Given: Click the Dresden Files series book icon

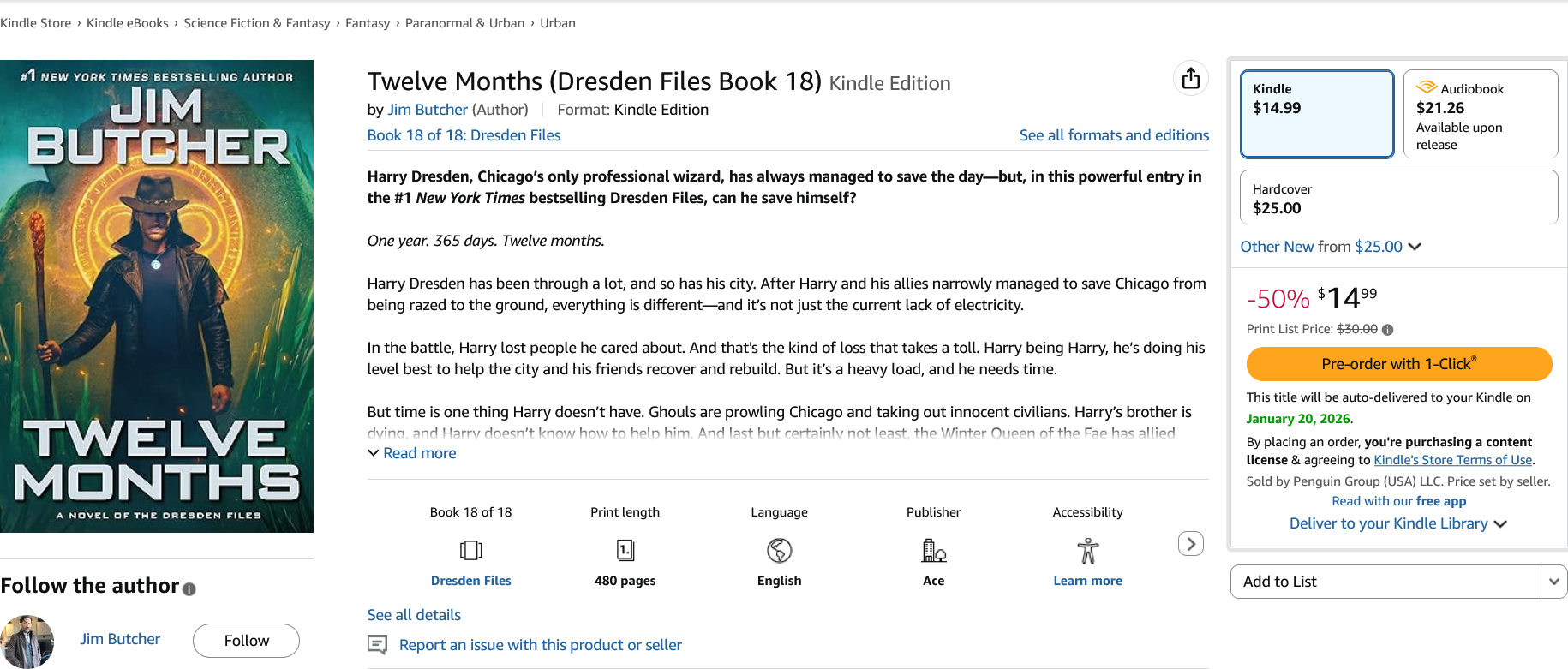Looking at the screenshot, I should (x=471, y=550).
